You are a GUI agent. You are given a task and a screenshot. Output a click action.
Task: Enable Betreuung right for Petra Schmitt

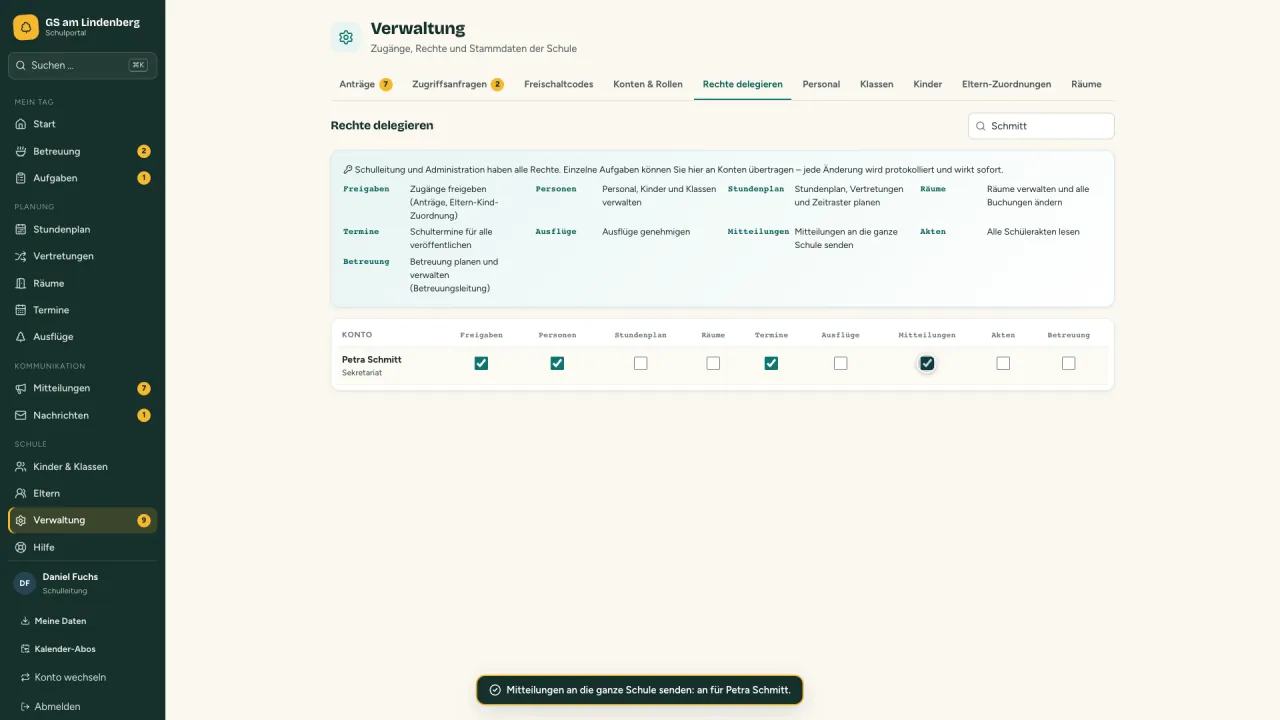(x=1068, y=363)
